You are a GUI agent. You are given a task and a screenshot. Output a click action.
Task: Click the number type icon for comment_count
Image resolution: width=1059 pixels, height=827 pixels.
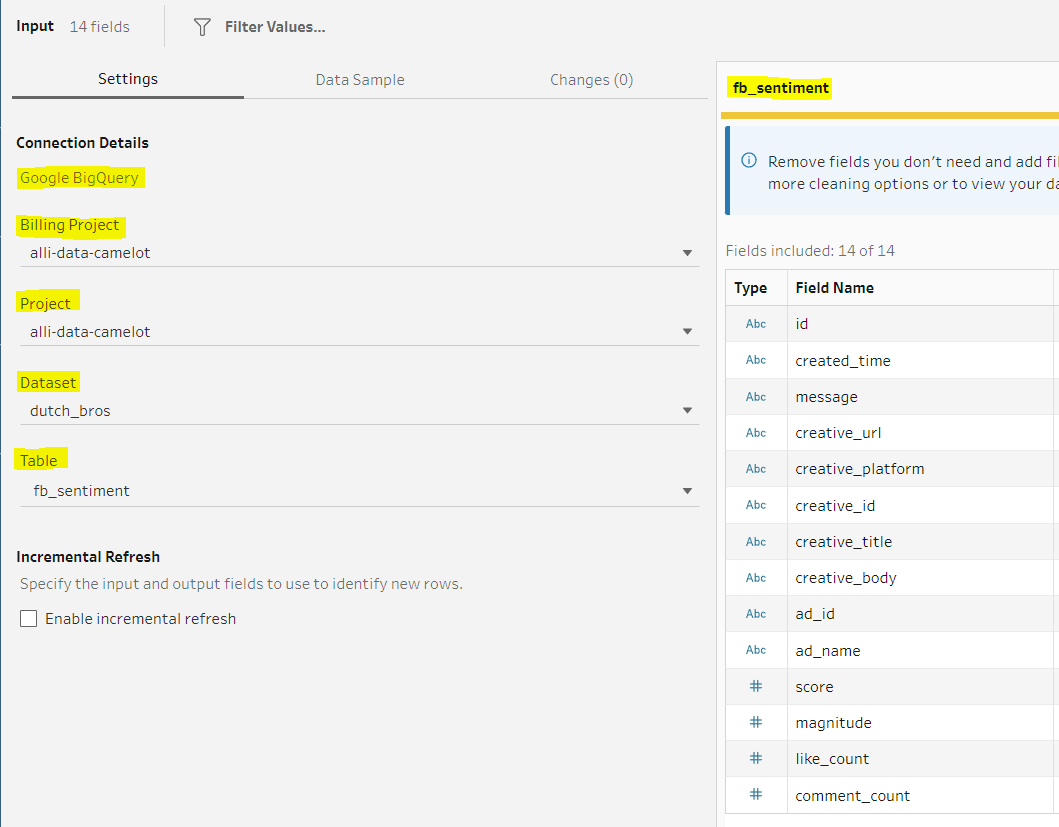tap(756, 796)
